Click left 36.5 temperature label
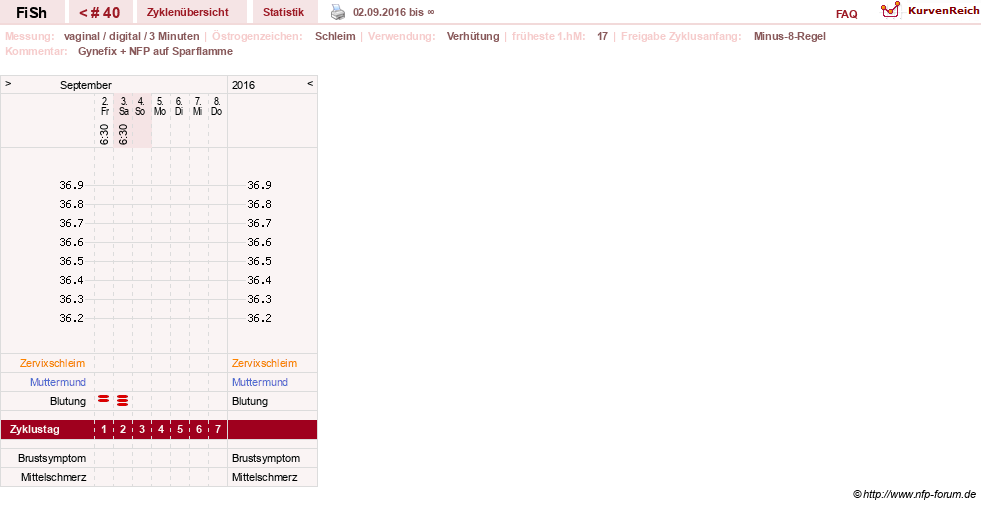The width and height of the screenshot is (981, 506). tap(71, 261)
